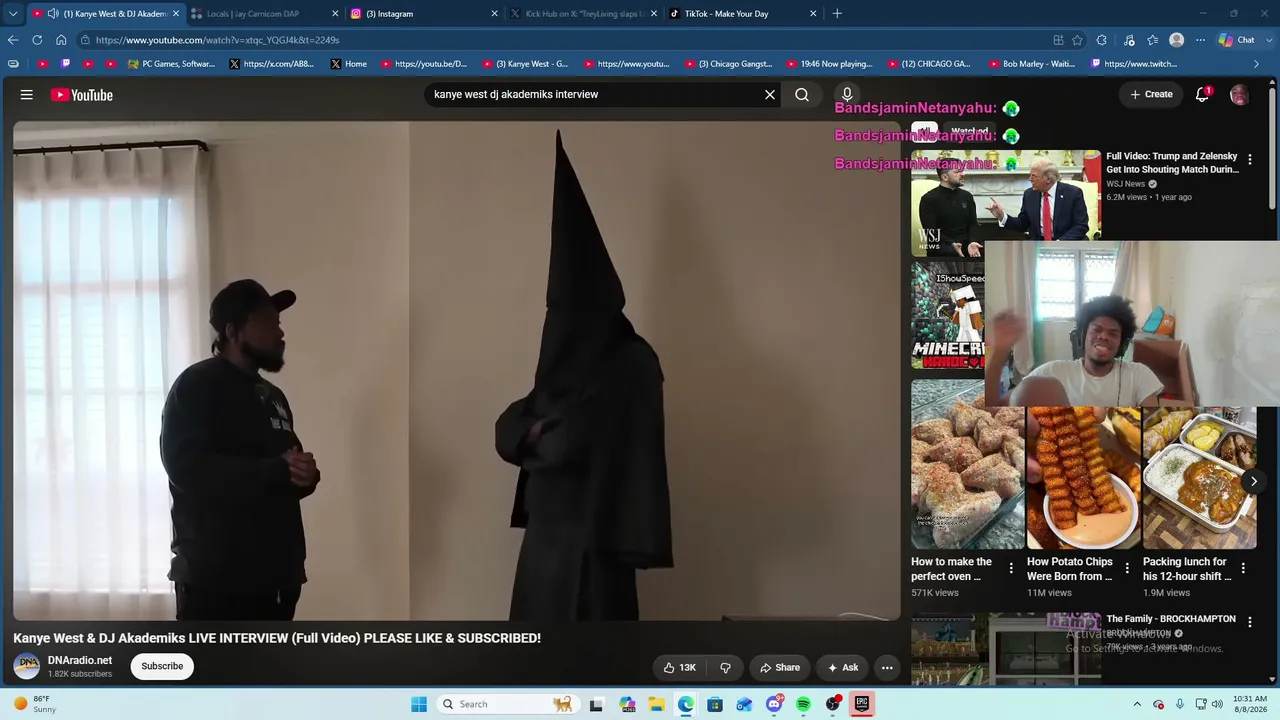Open the How Potato Chips short thumbnail
1280x720 pixels.
tap(1084, 476)
